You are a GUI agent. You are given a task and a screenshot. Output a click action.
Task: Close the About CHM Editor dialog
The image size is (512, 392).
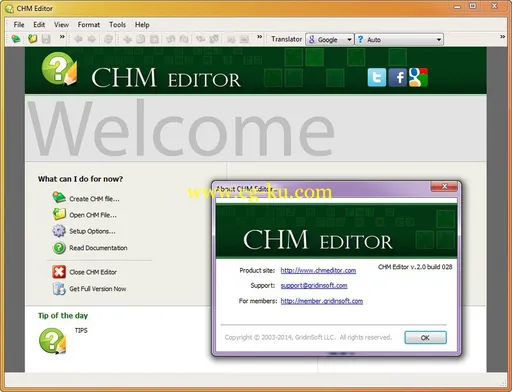[444, 187]
